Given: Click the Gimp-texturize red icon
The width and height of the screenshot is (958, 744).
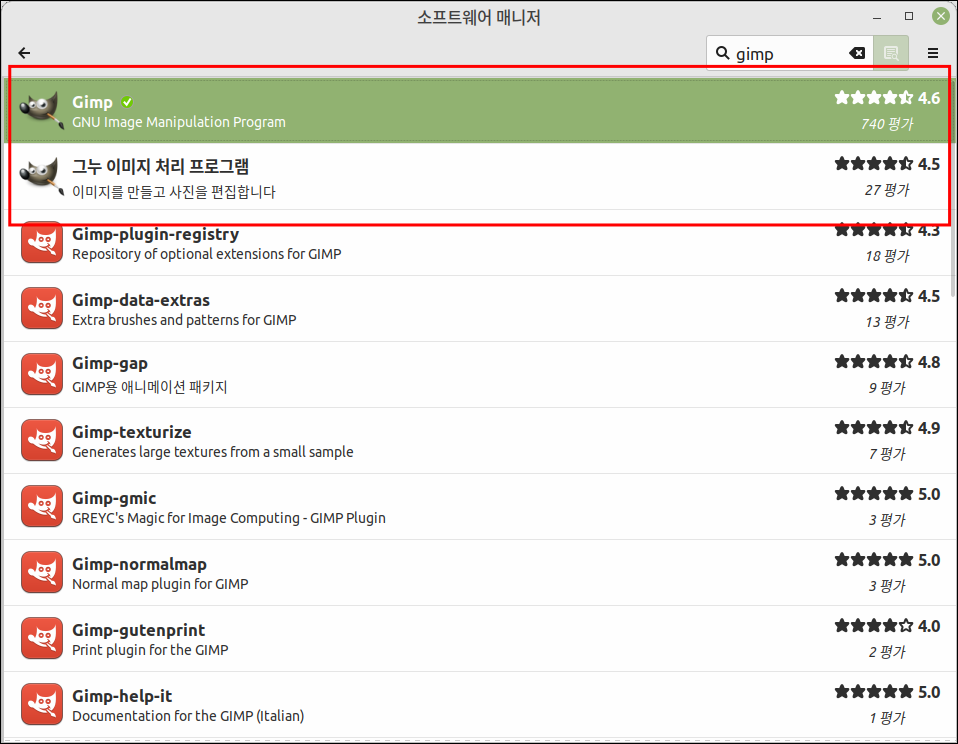Looking at the screenshot, I should pyautogui.click(x=42, y=440).
